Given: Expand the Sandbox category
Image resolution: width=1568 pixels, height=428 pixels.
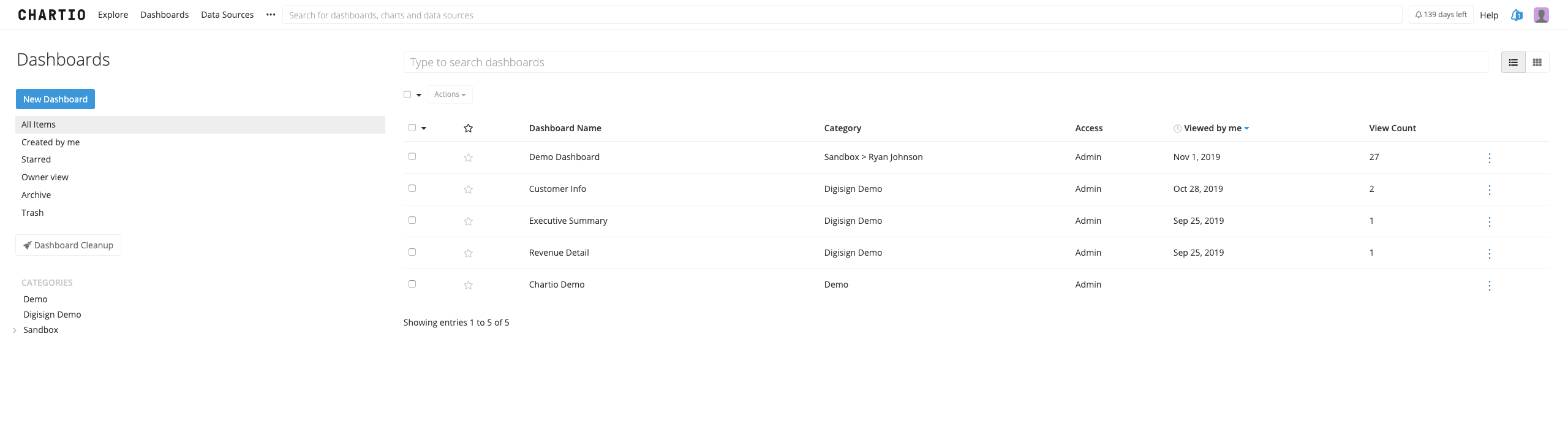Looking at the screenshot, I should [15, 331].
